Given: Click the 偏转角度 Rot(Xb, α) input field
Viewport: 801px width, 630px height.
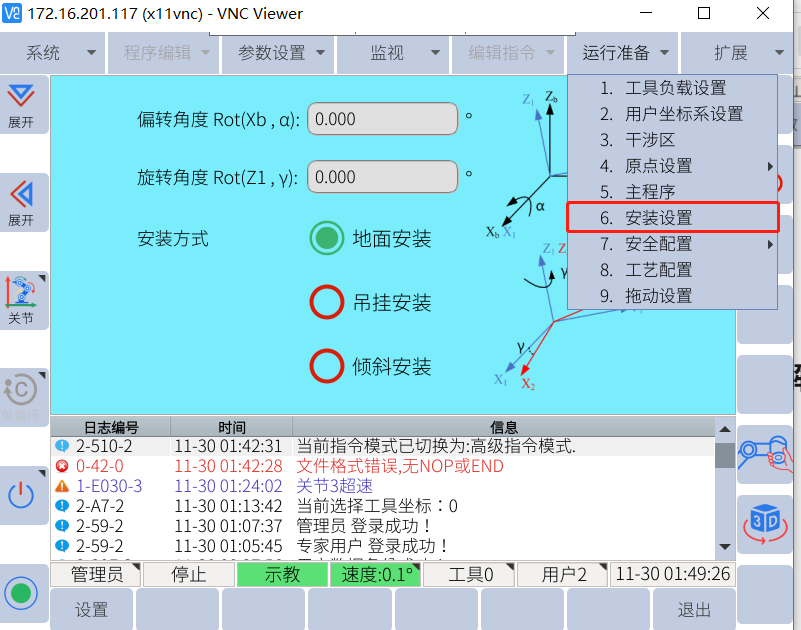Looking at the screenshot, I should 382,119.
